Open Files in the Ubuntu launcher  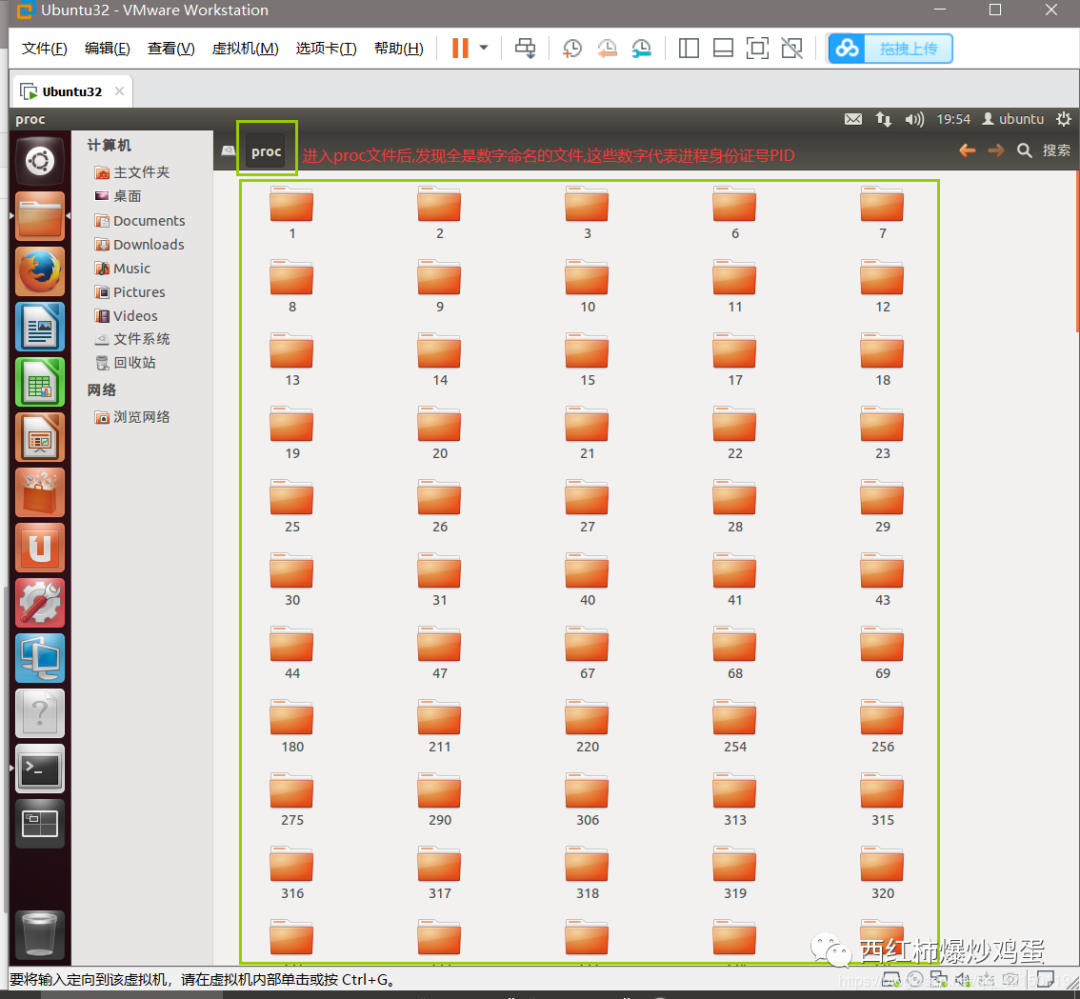pos(40,216)
